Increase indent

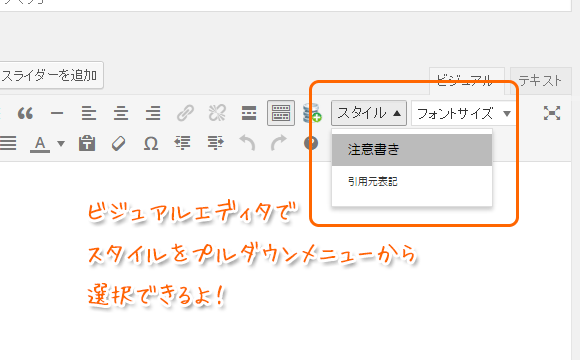[x=215, y=143]
